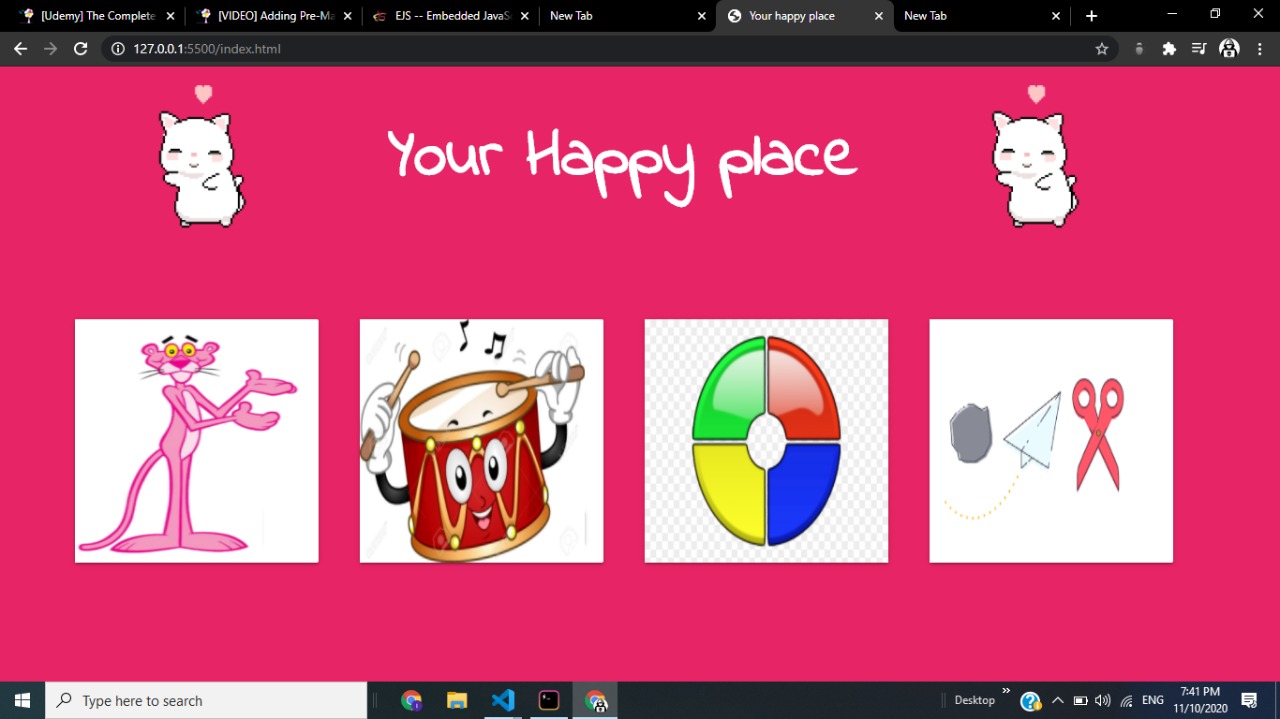Open the Chrome three-dot menu
Viewport: 1280px width, 719px height.
pyautogui.click(x=1260, y=48)
